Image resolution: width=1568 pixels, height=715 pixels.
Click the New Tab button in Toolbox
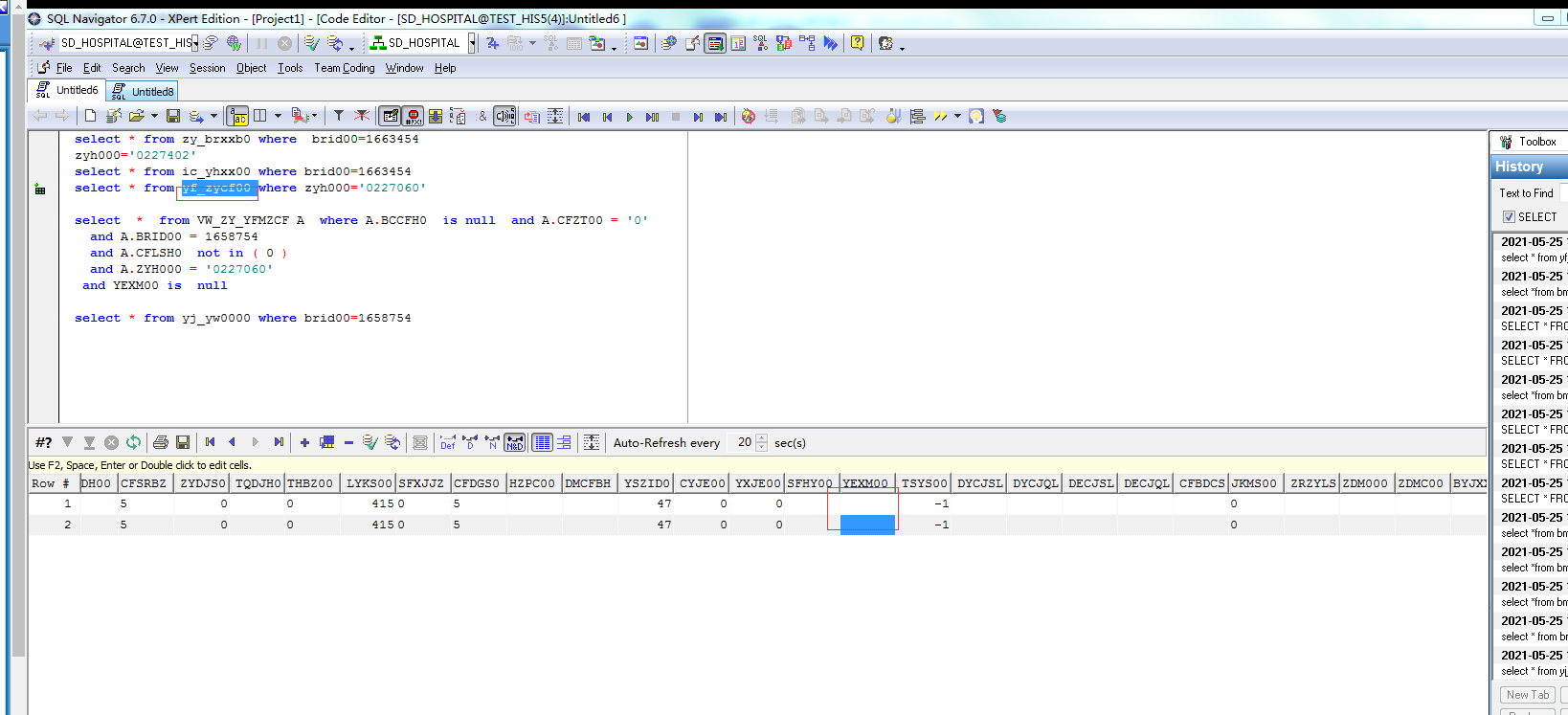(x=1527, y=695)
